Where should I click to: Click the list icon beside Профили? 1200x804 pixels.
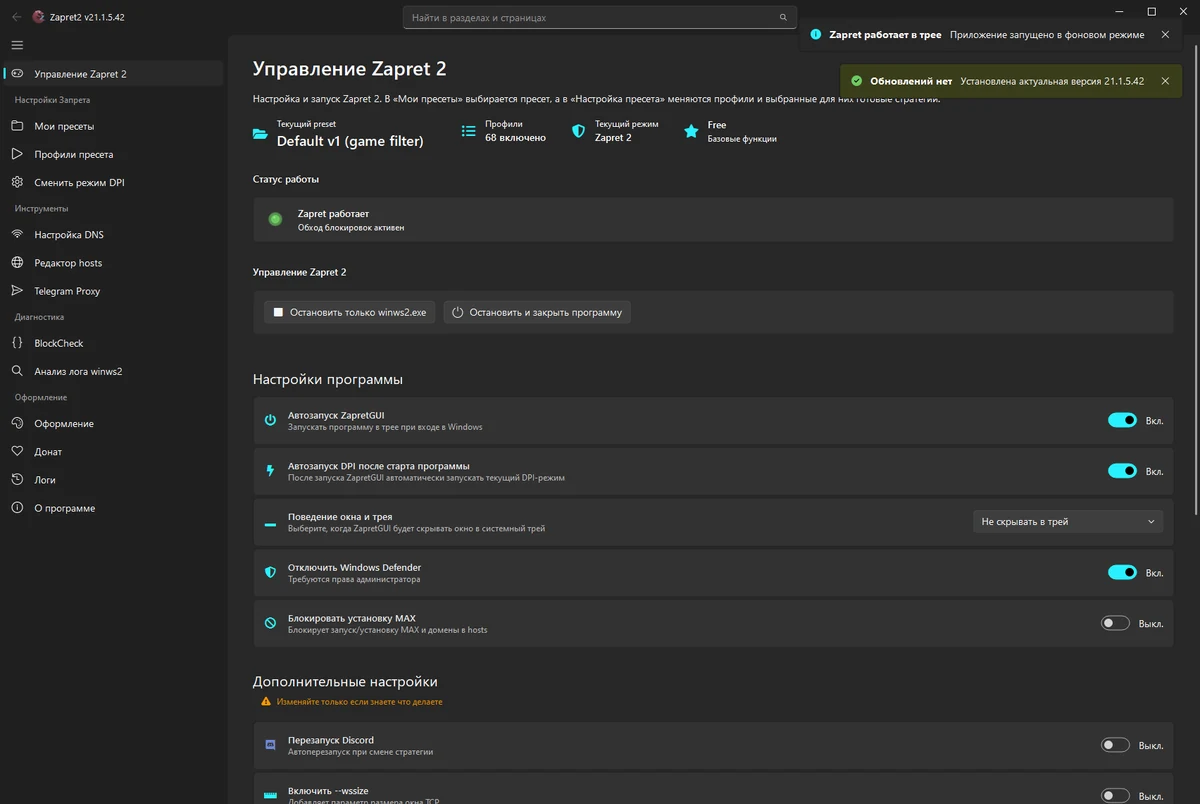469,131
